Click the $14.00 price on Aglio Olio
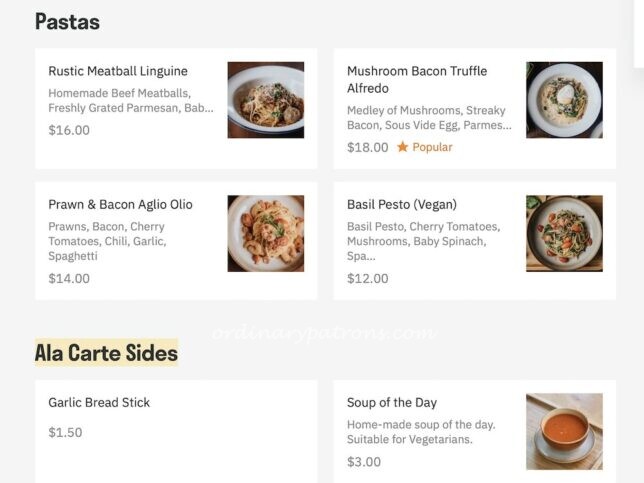644x483 pixels. pos(69,278)
